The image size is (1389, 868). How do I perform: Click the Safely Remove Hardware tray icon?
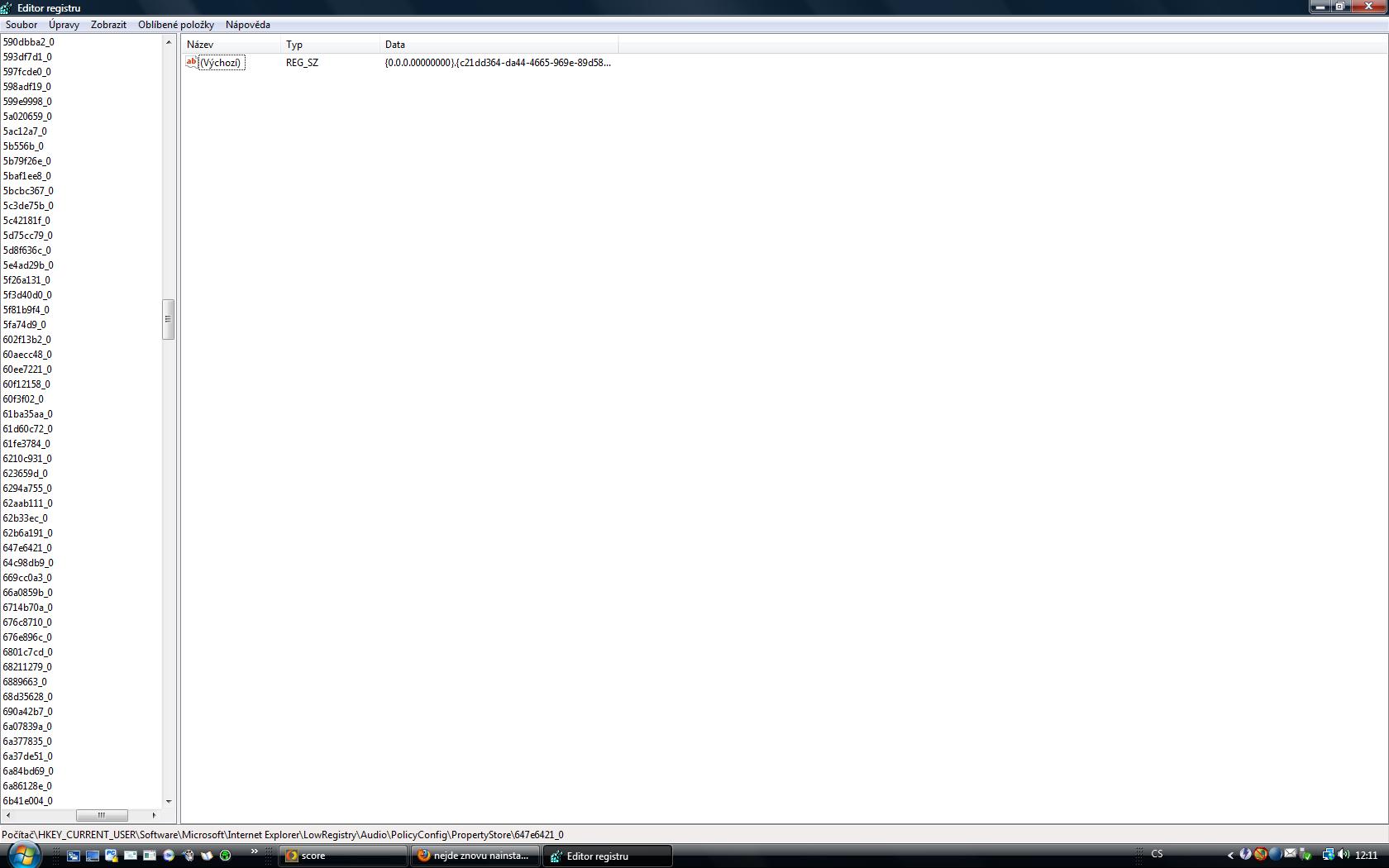(x=1306, y=854)
